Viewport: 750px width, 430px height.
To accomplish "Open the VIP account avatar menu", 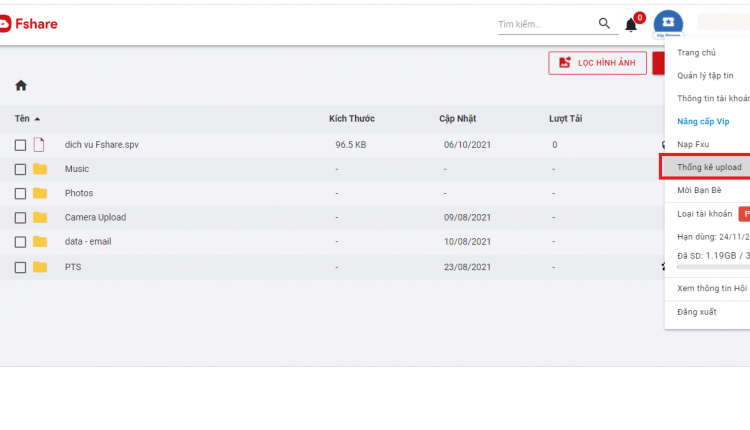I will [668, 22].
